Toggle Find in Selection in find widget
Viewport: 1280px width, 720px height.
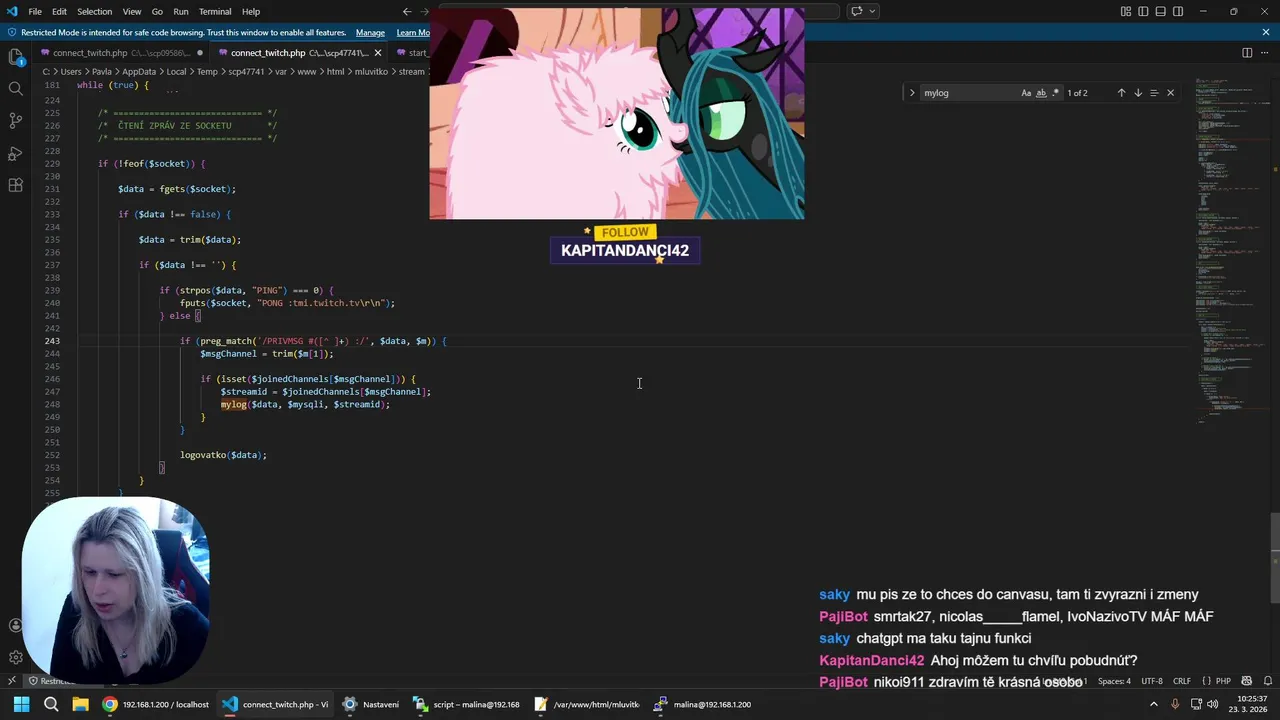click(x=1154, y=93)
